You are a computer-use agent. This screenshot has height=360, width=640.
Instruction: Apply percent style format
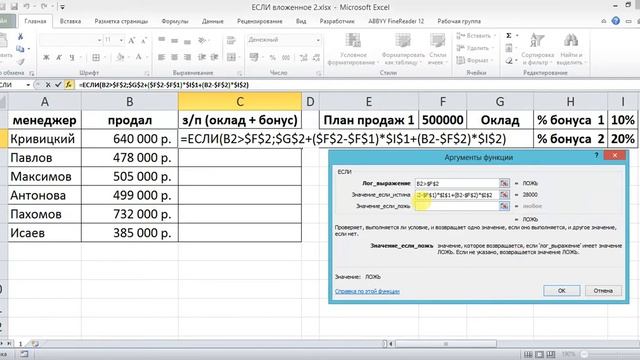(x=273, y=58)
